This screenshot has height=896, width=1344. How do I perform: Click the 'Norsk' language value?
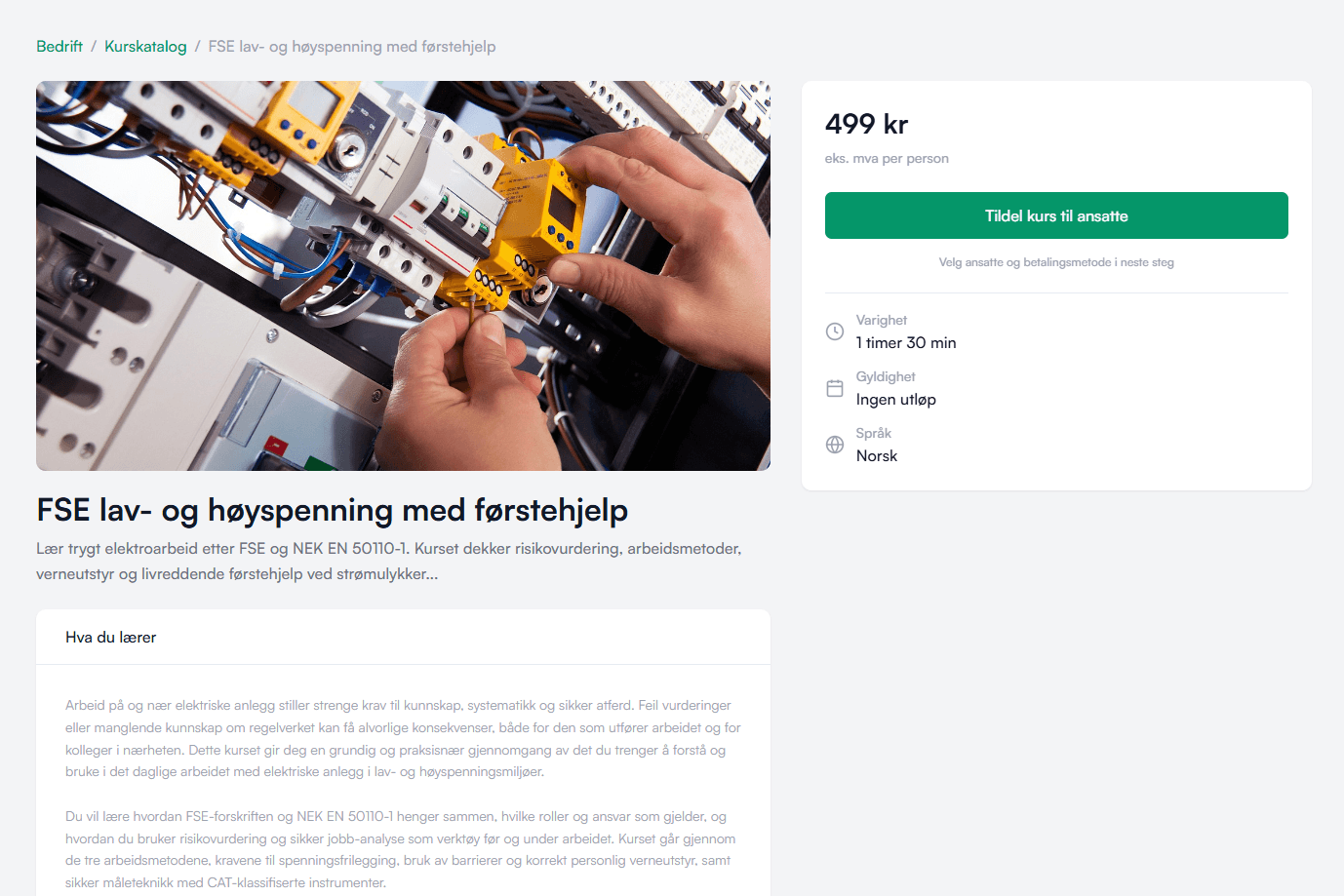point(877,456)
